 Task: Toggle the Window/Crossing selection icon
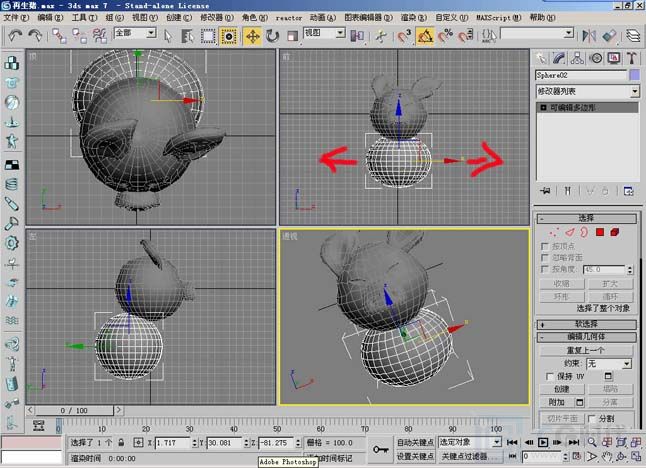click(x=228, y=36)
